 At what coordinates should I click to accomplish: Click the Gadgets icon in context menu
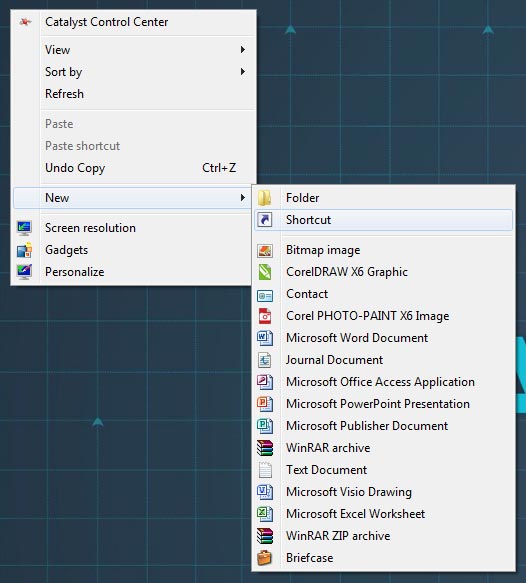point(25,250)
